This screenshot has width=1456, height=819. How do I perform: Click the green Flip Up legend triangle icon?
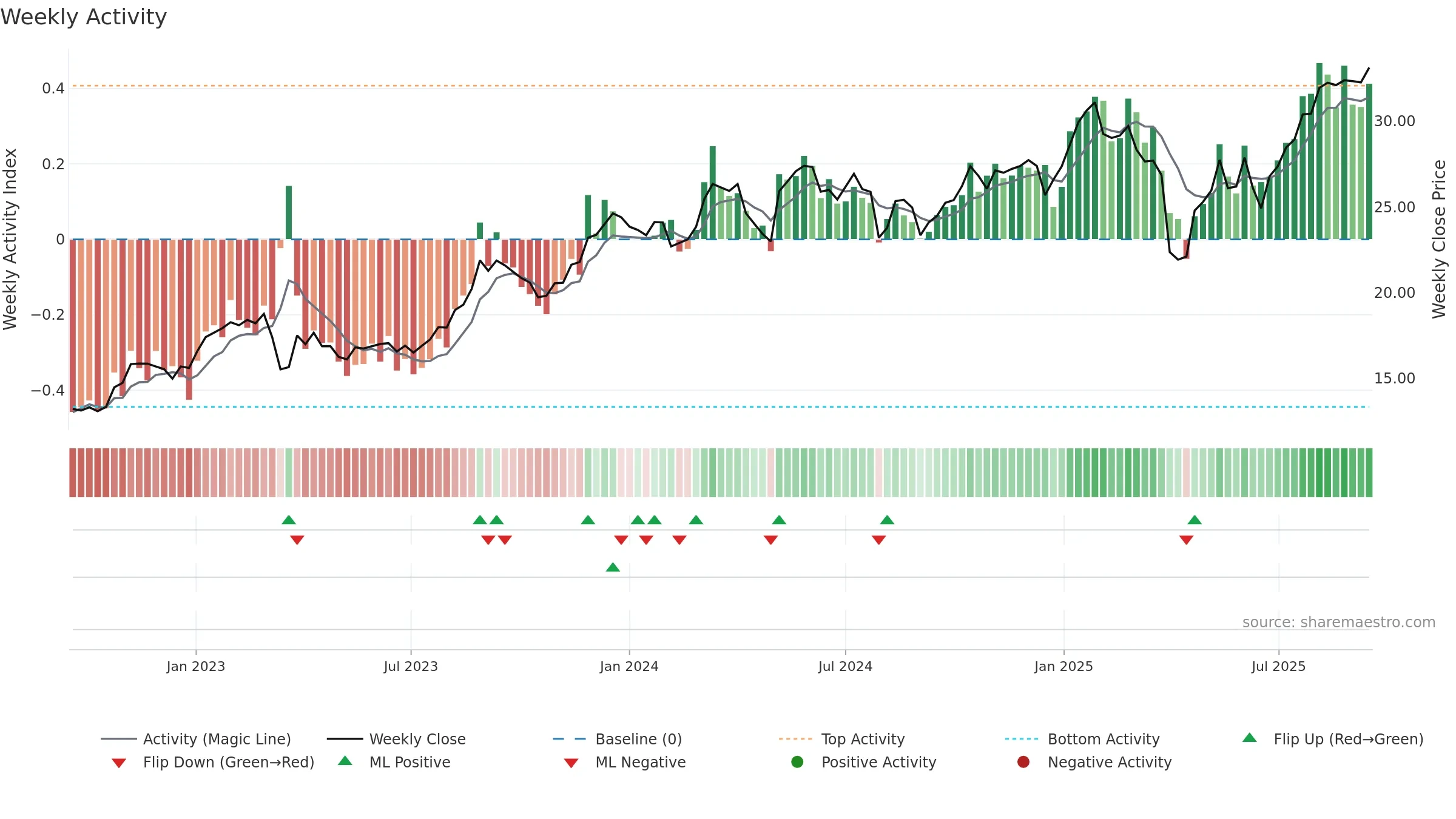(x=1250, y=738)
